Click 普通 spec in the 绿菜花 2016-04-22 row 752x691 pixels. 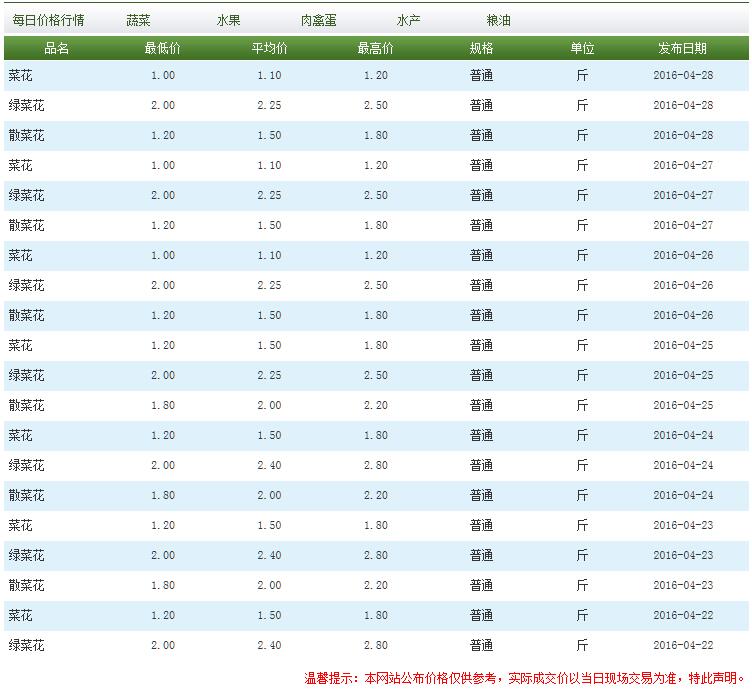pos(482,645)
